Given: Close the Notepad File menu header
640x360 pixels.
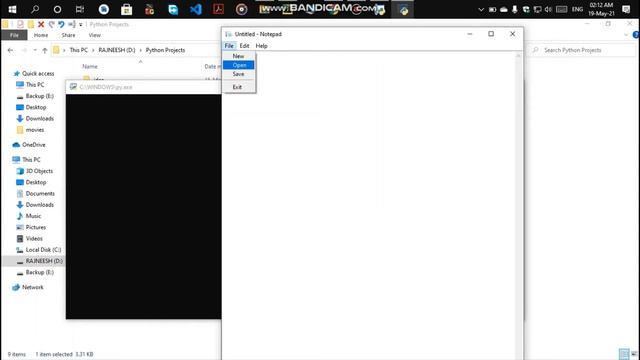Looking at the screenshot, I should [x=229, y=46].
